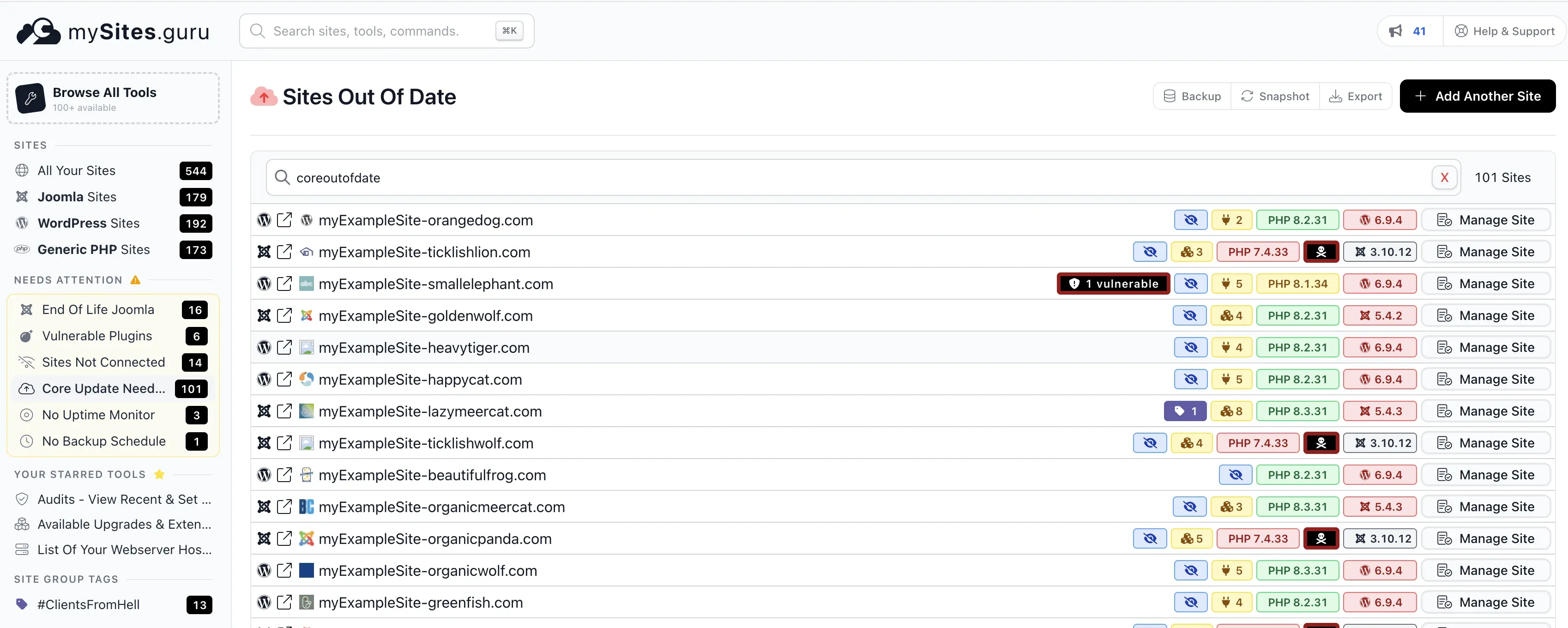Manage Site for myExampleSite-orangedog.com

1485,220
